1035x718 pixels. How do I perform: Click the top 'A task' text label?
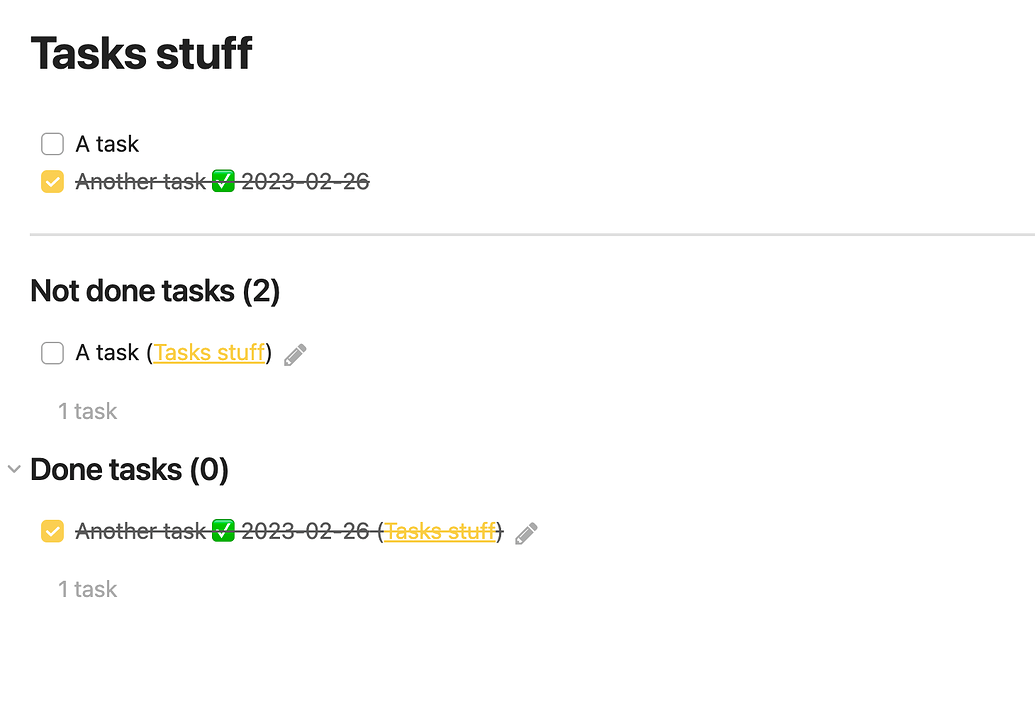click(x=107, y=144)
